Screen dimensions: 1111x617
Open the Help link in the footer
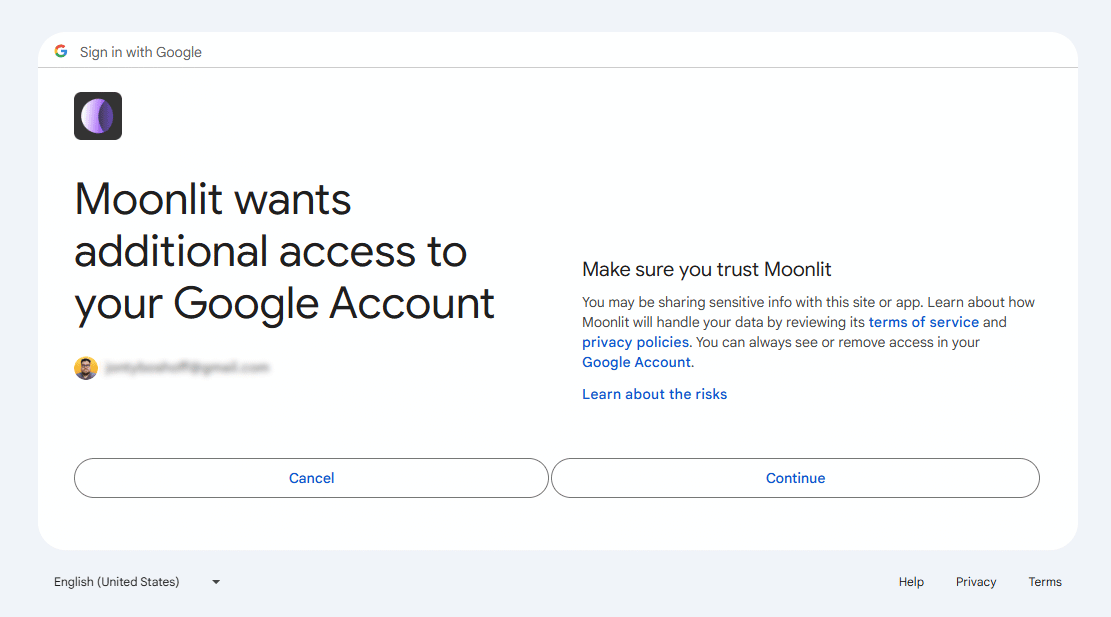[911, 581]
